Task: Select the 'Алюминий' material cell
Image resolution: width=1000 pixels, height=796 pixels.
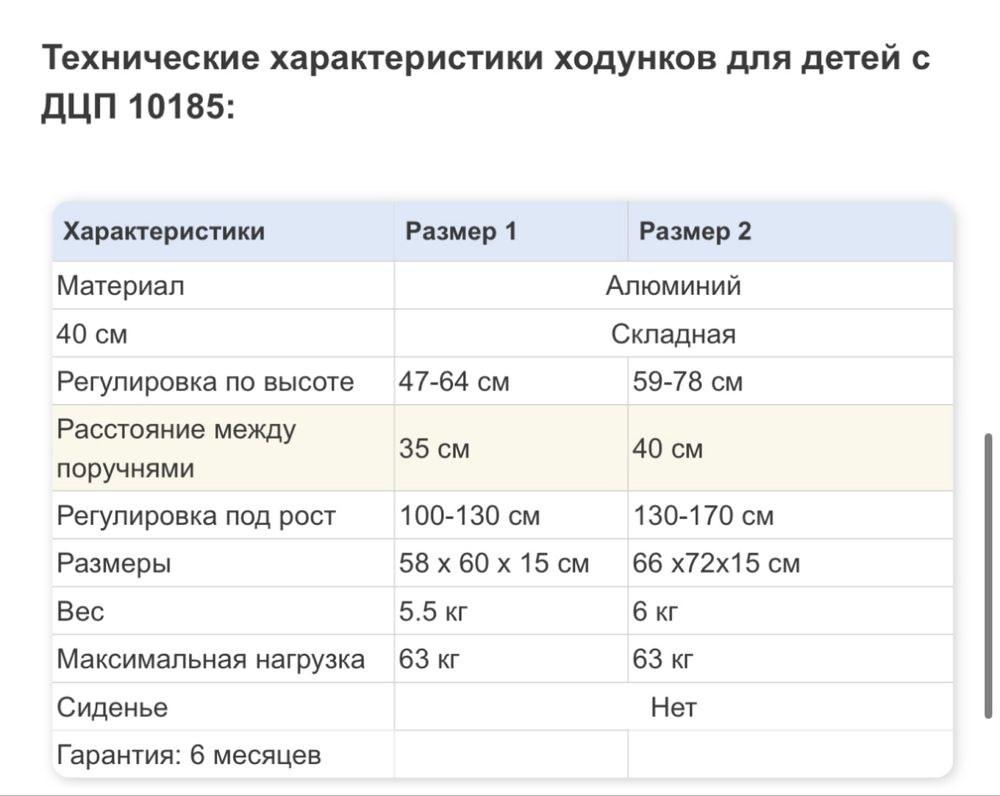Action: click(673, 286)
